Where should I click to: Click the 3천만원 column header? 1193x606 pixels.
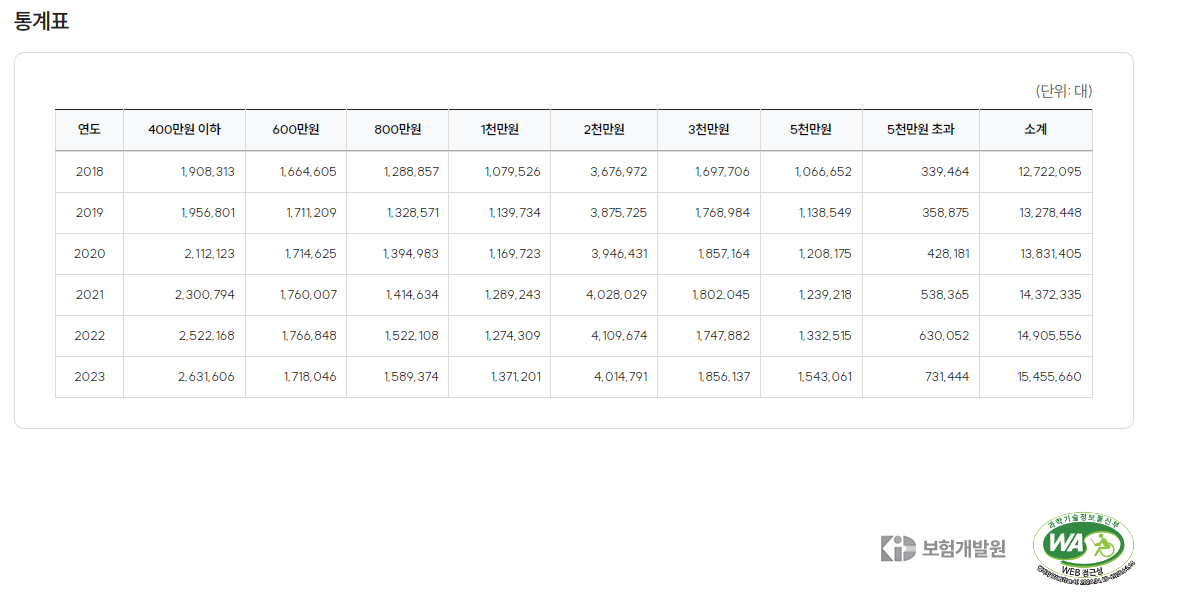pos(708,129)
